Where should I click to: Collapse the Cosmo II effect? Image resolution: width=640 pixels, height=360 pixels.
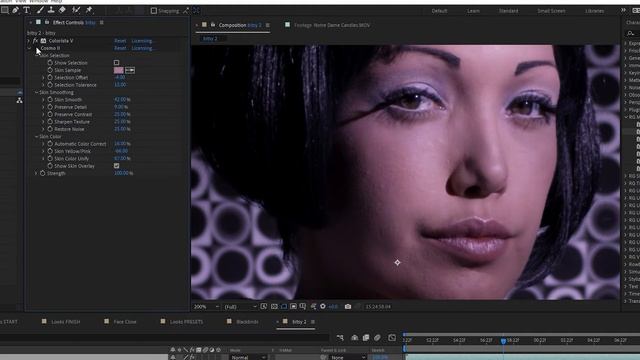29,48
